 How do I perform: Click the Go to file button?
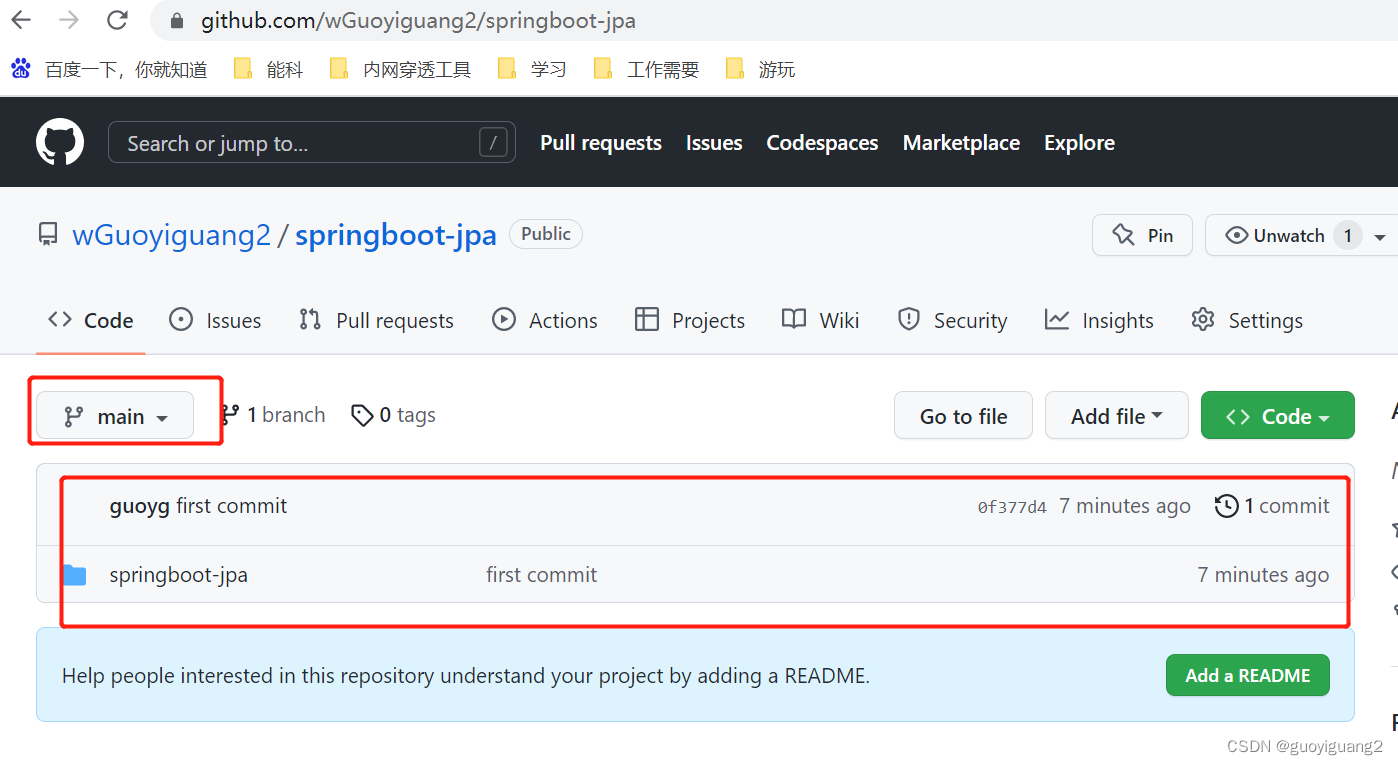963,416
